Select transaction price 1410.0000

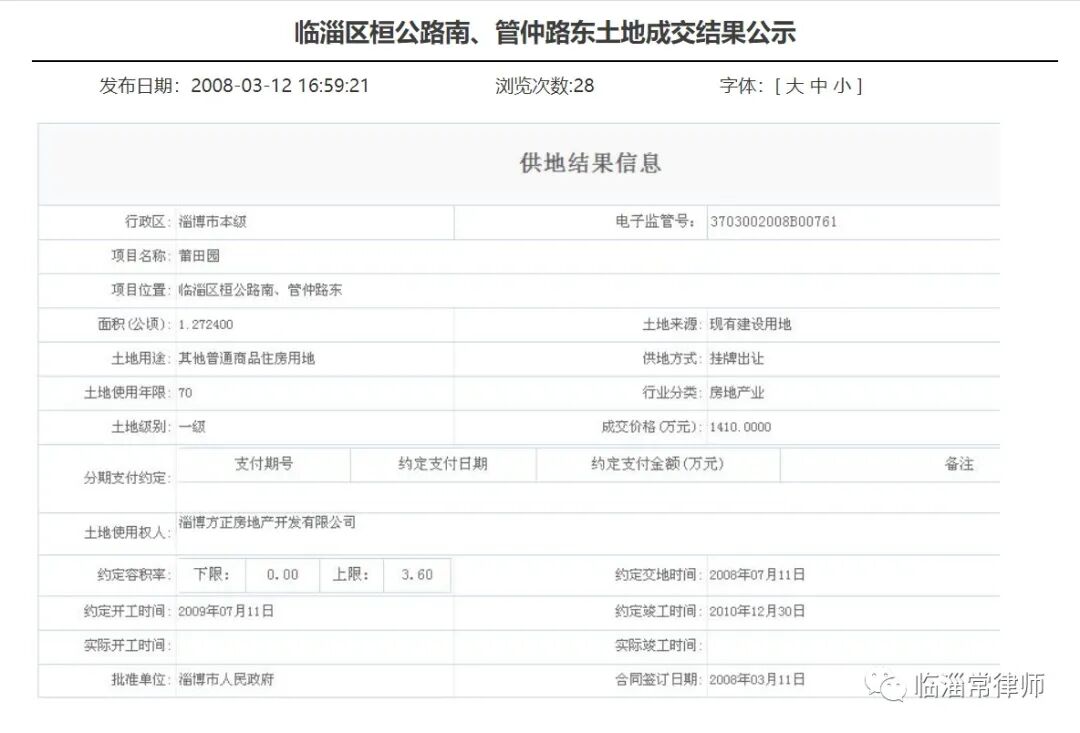[x=740, y=427]
